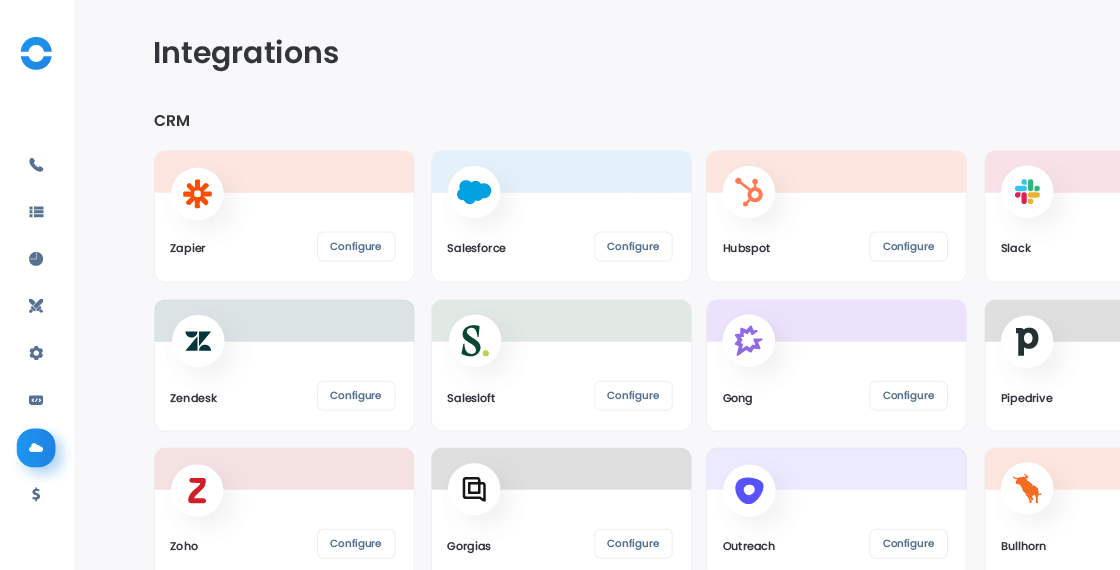Click the Outreach logo icon
The width and height of the screenshot is (1120, 570).
749,491
